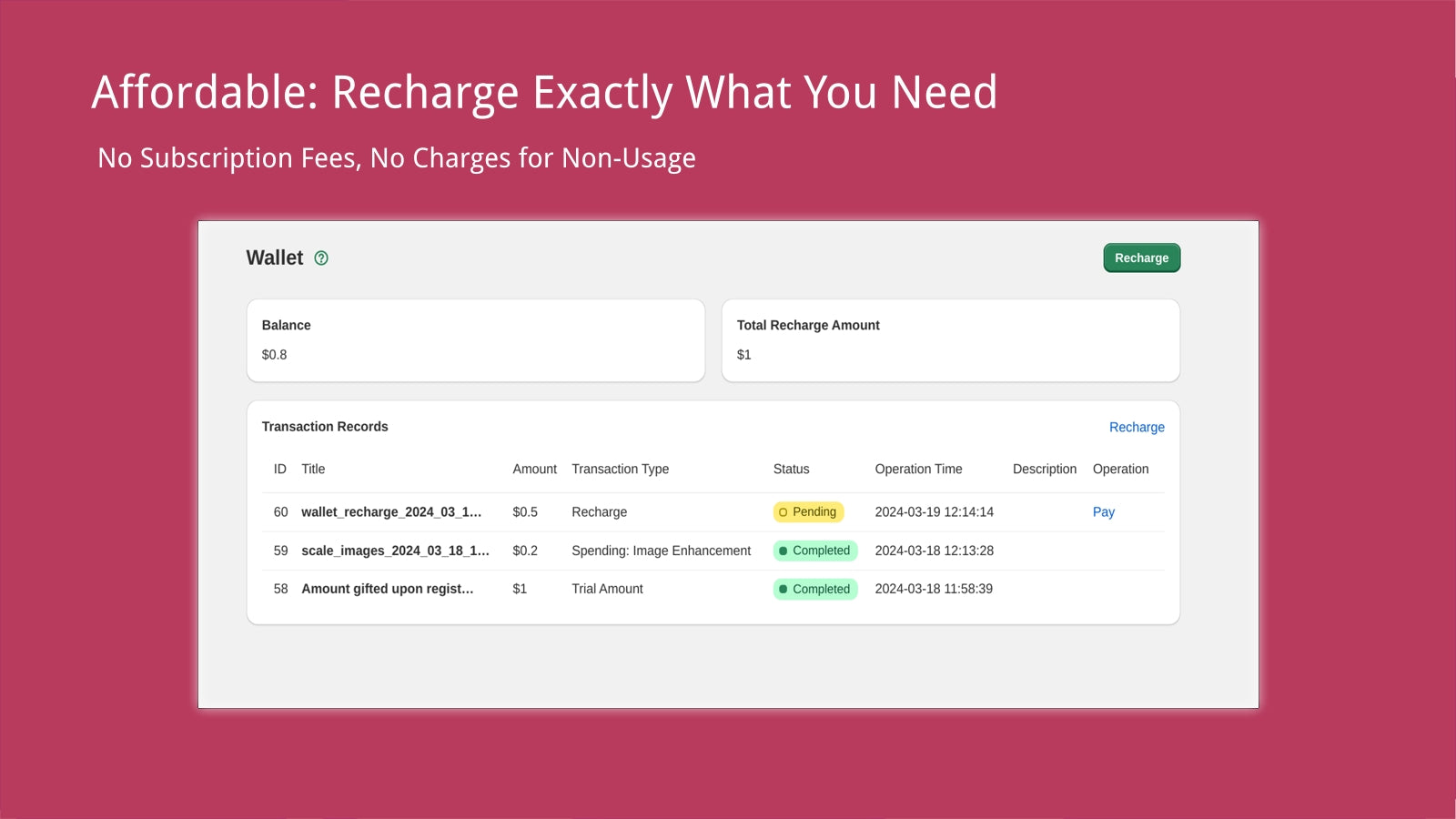The height and width of the screenshot is (819, 1456).
Task: Click the Completed badge for transaction 58
Action: [x=814, y=589]
